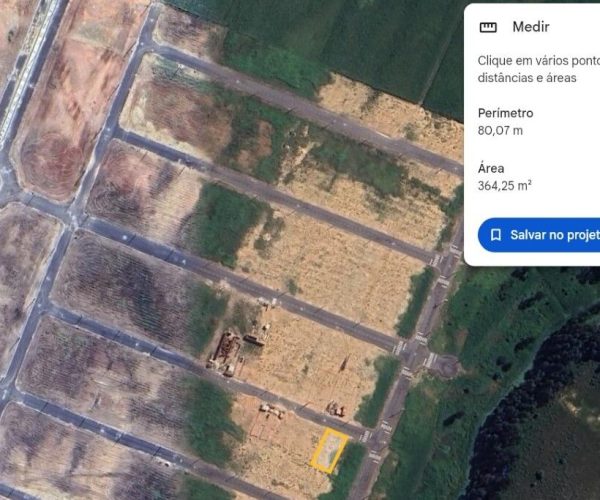Click the top corner of the yellow polygon
Screen dimensions: 600x500
point(326,430)
